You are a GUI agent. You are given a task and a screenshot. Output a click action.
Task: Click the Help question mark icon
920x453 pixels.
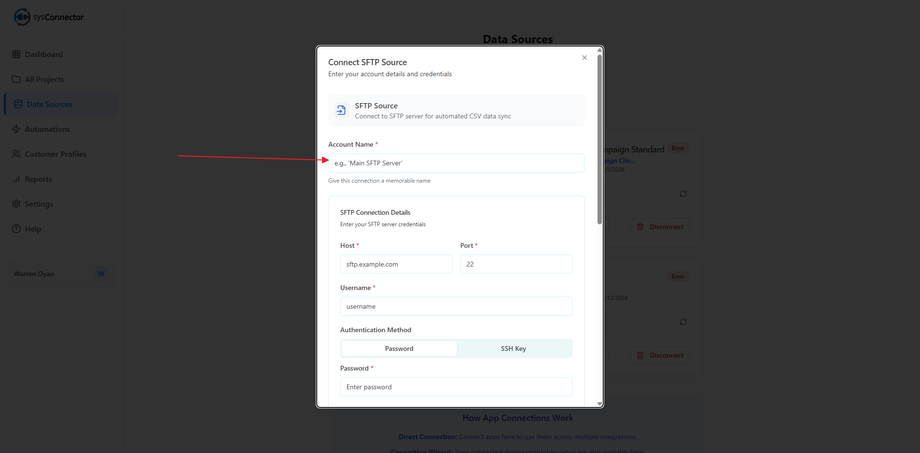pyautogui.click(x=16, y=229)
